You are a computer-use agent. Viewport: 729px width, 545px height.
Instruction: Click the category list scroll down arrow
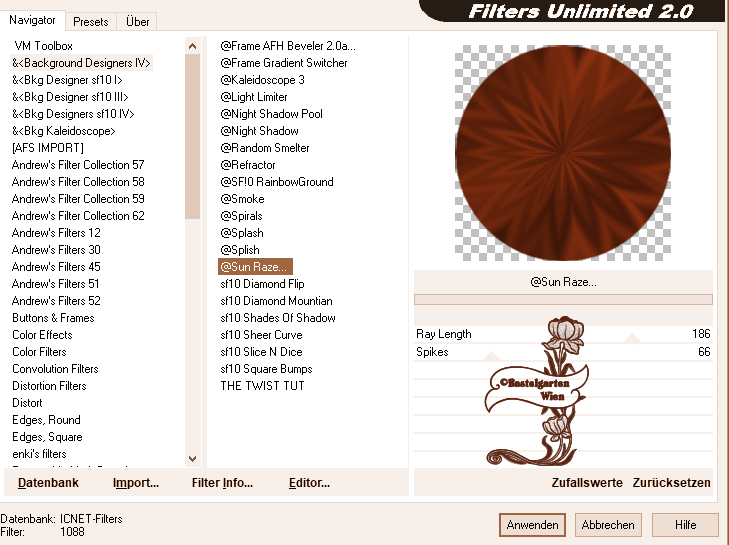point(192,459)
